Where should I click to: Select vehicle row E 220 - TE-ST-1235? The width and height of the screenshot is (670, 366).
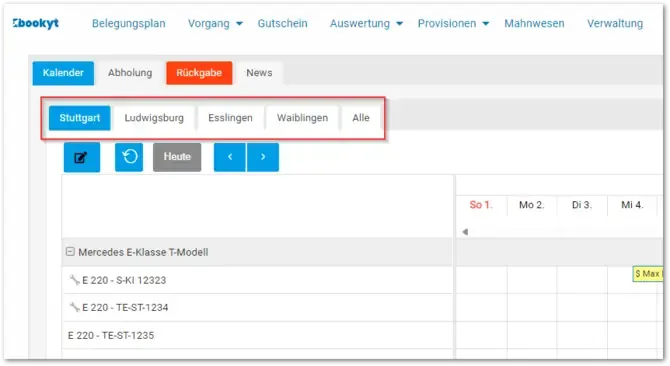257,335
